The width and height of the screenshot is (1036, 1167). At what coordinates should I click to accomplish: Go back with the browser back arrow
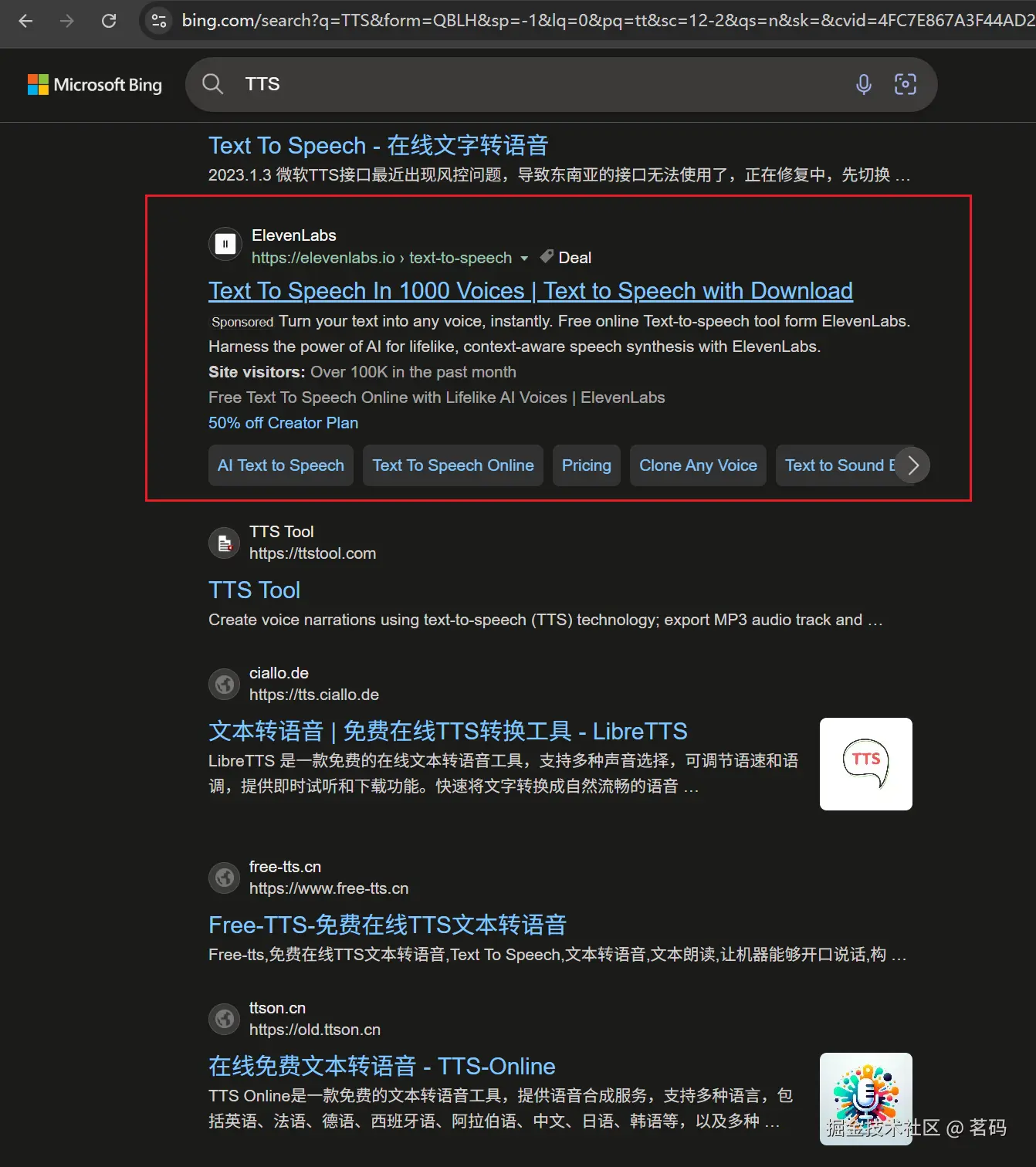[25, 21]
